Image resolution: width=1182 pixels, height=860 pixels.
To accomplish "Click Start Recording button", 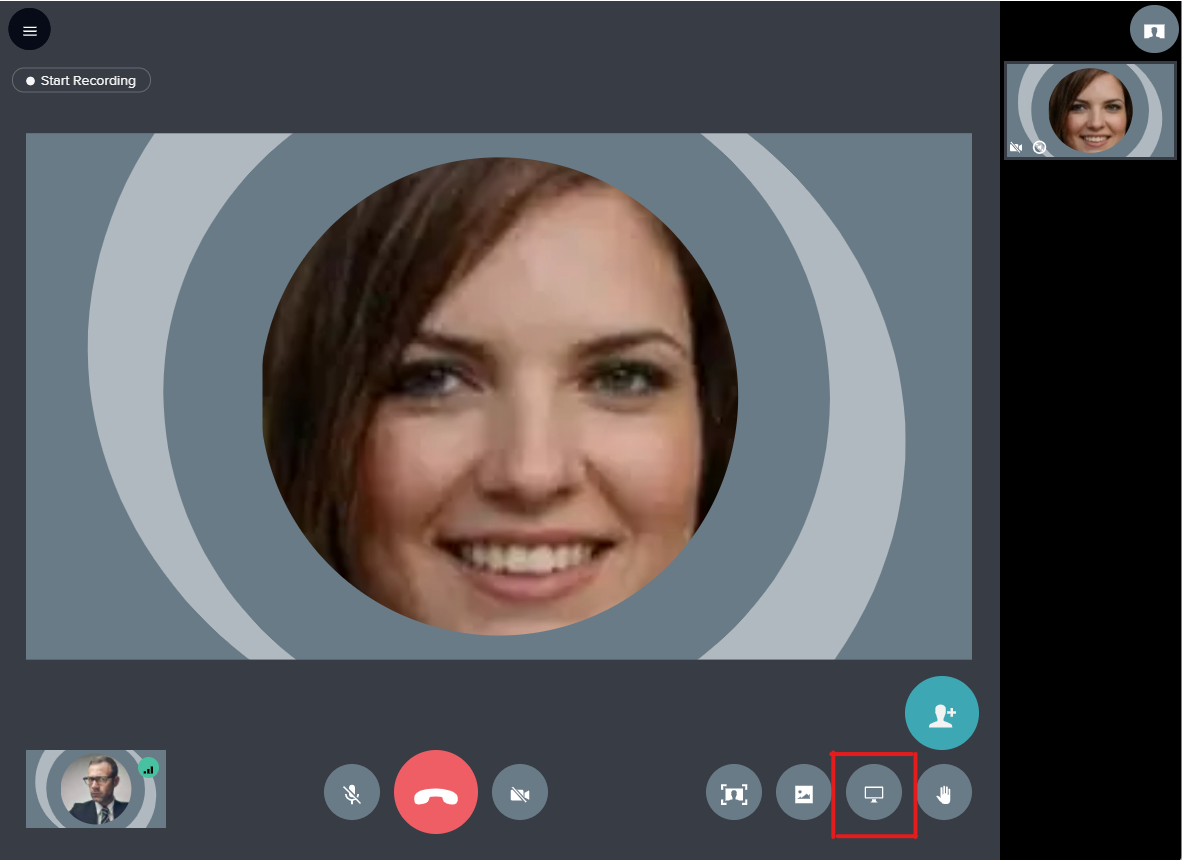I will [81, 81].
